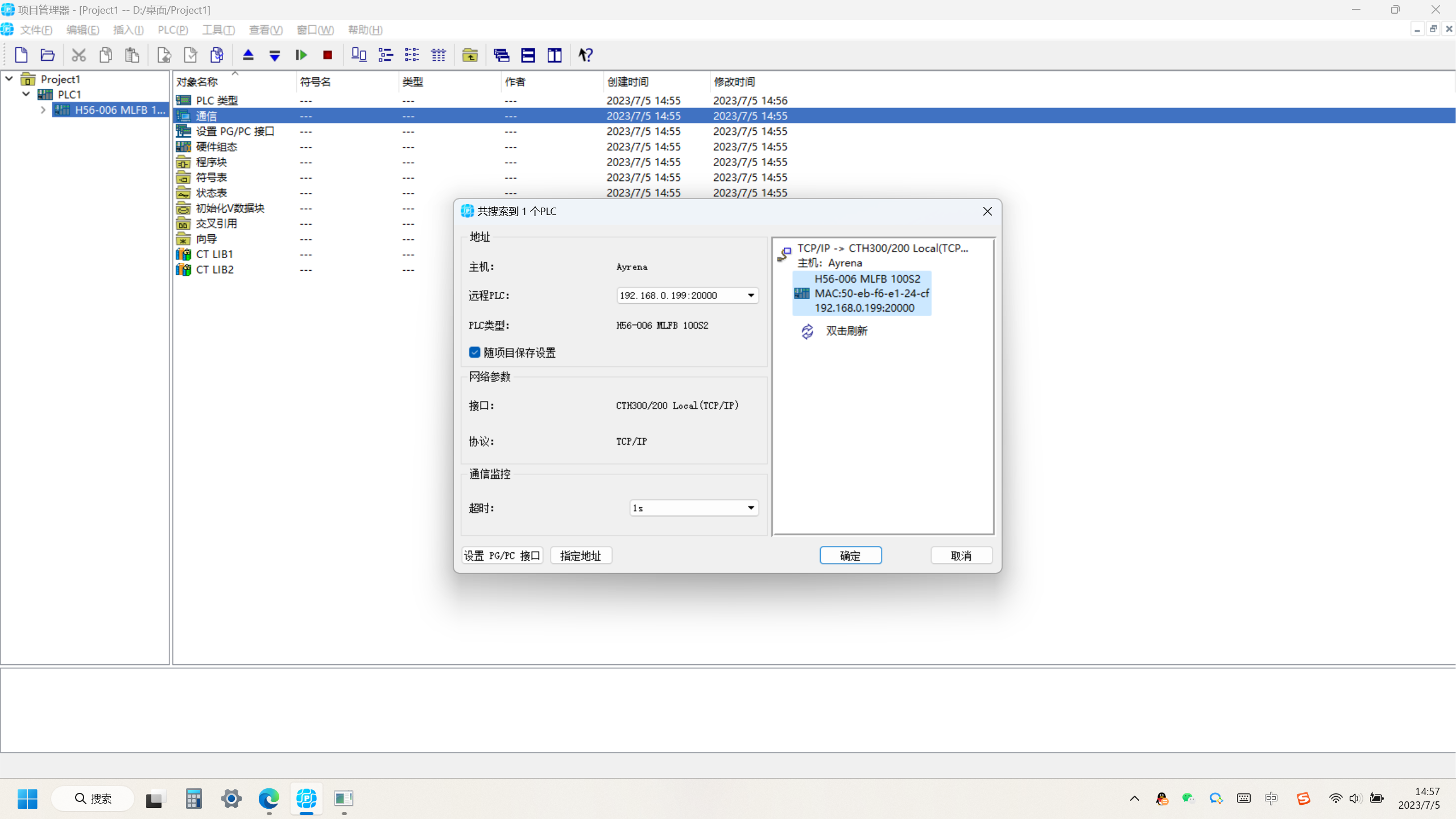Collapse the Project1 tree node
The image size is (1456, 819).
click(9, 79)
